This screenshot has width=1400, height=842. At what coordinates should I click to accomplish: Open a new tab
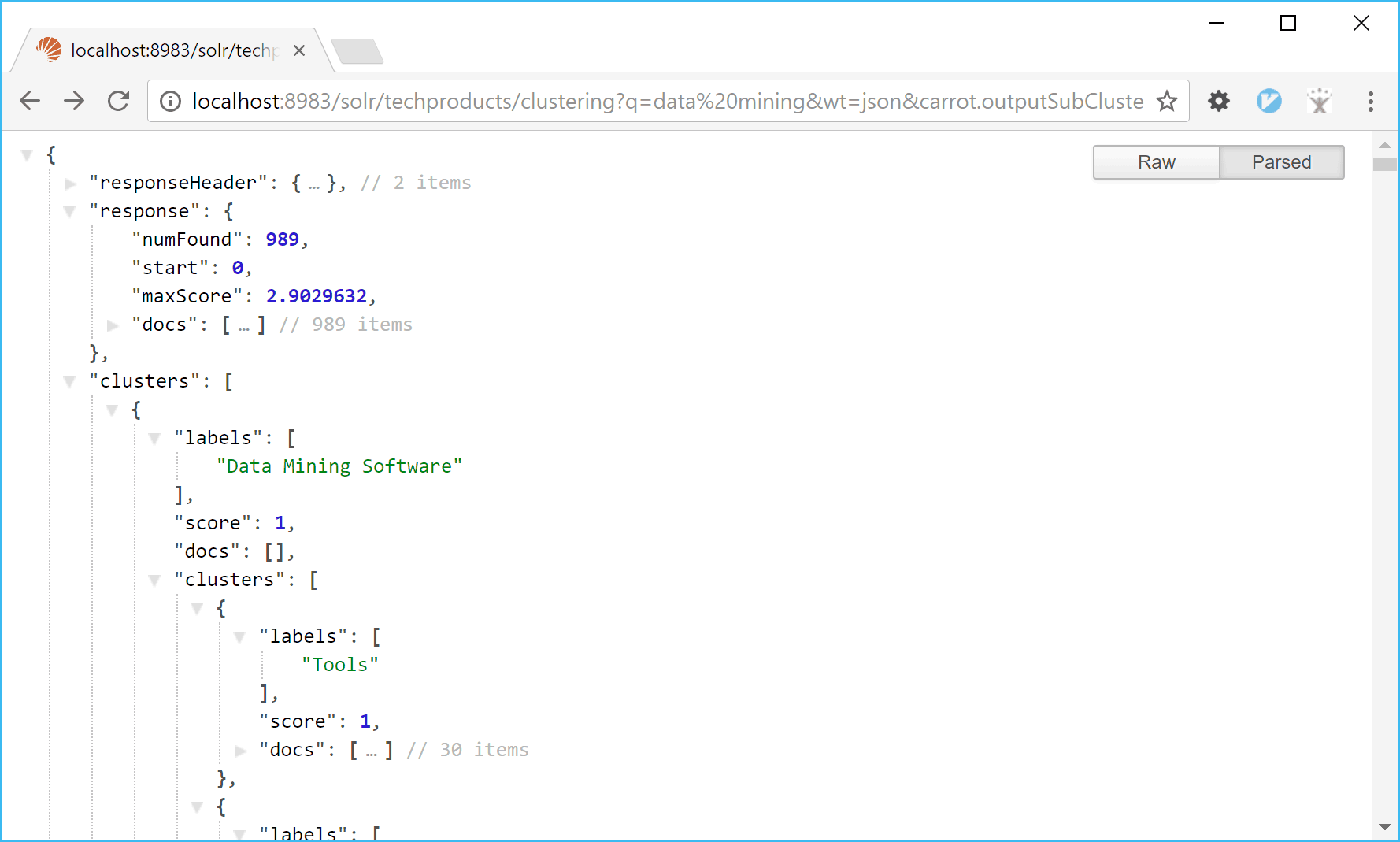(357, 51)
